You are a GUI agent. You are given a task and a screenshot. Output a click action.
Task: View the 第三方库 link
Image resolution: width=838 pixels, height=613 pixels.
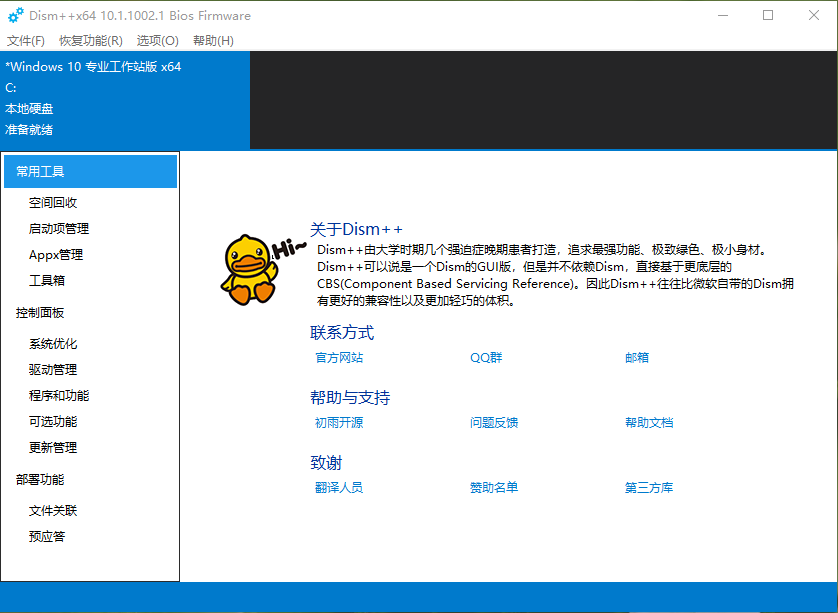click(649, 487)
